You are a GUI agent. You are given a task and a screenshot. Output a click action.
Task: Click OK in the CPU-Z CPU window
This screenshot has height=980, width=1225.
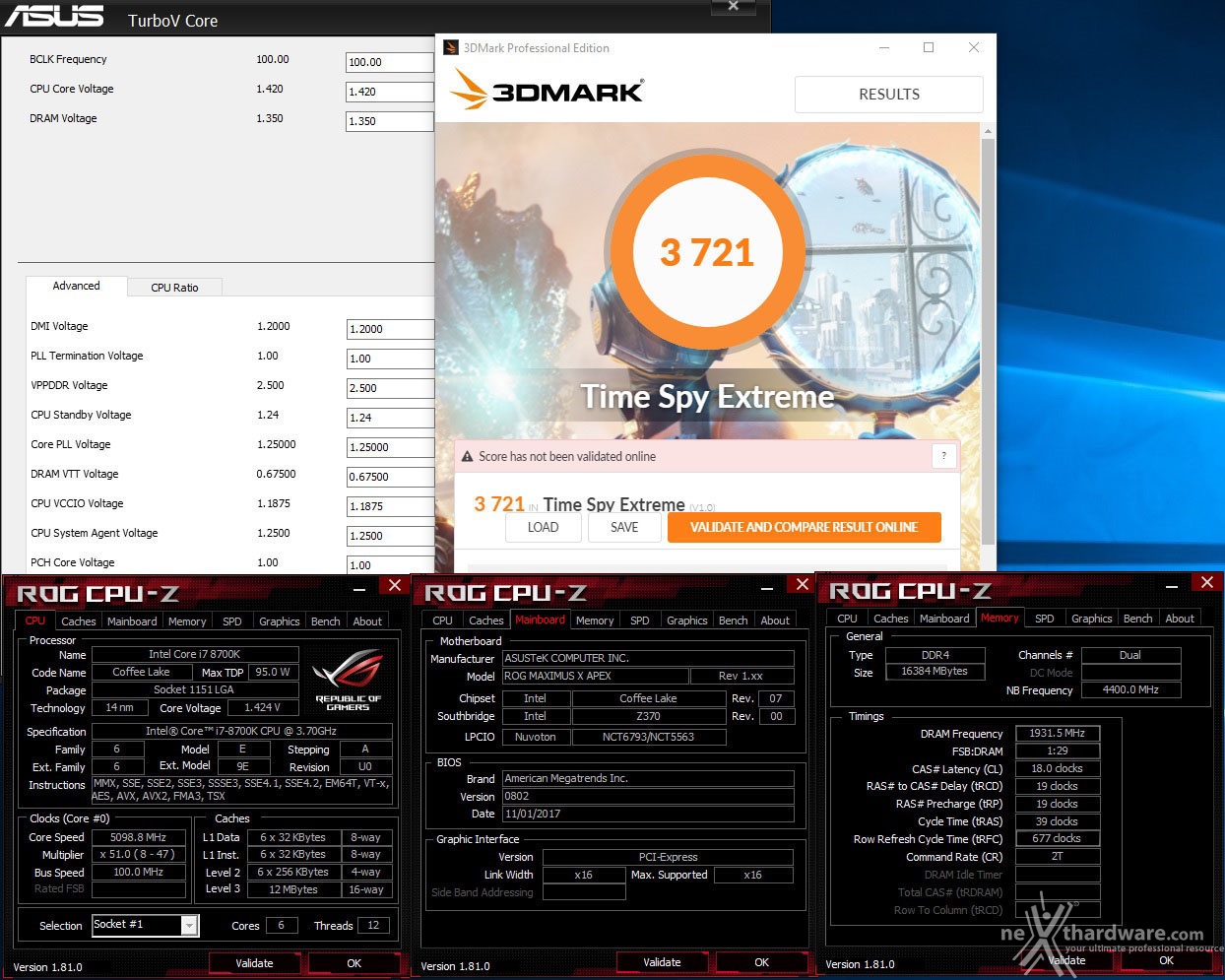(355, 963)
